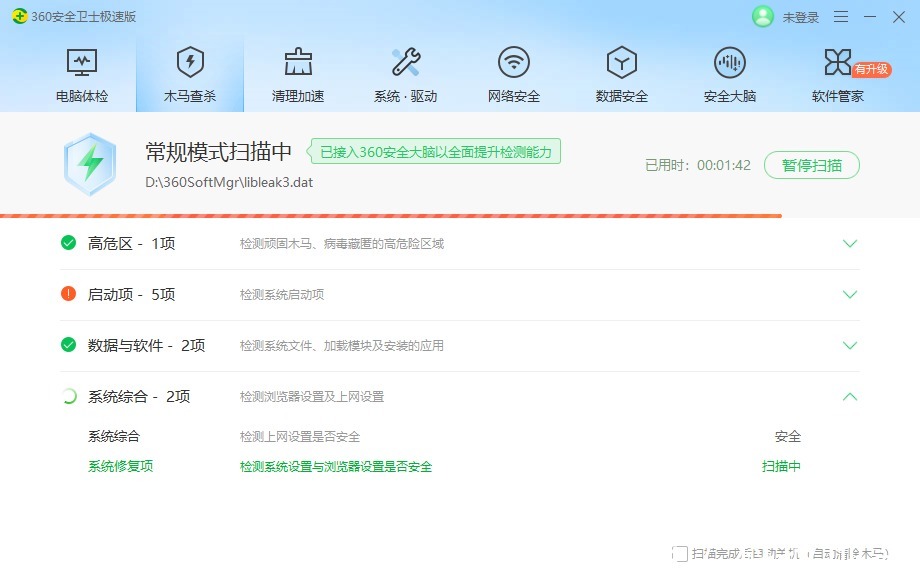Click the 已接入360安全大脑 green banner
The image size is (920, 580).
tap(435, 152)
